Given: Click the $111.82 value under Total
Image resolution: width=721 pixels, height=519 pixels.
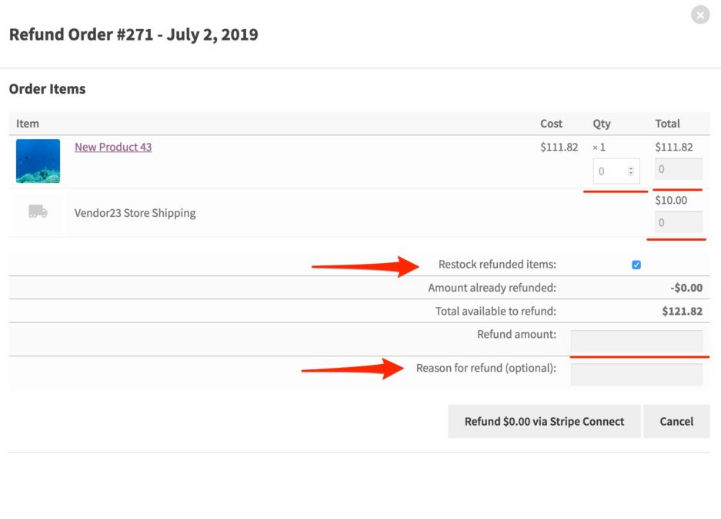Looking at the screenshot, I should point(674,147).
